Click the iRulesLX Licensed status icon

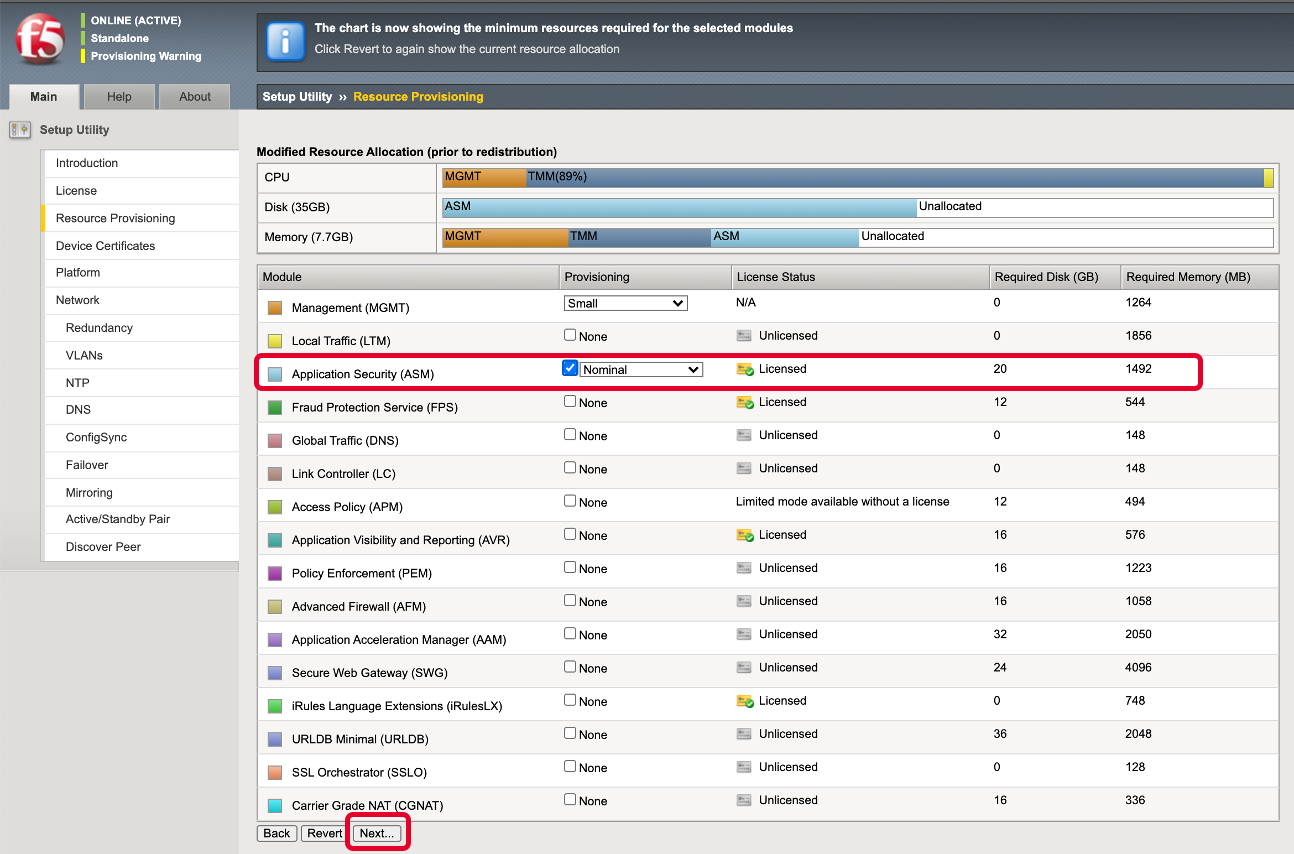coord(745,702)
